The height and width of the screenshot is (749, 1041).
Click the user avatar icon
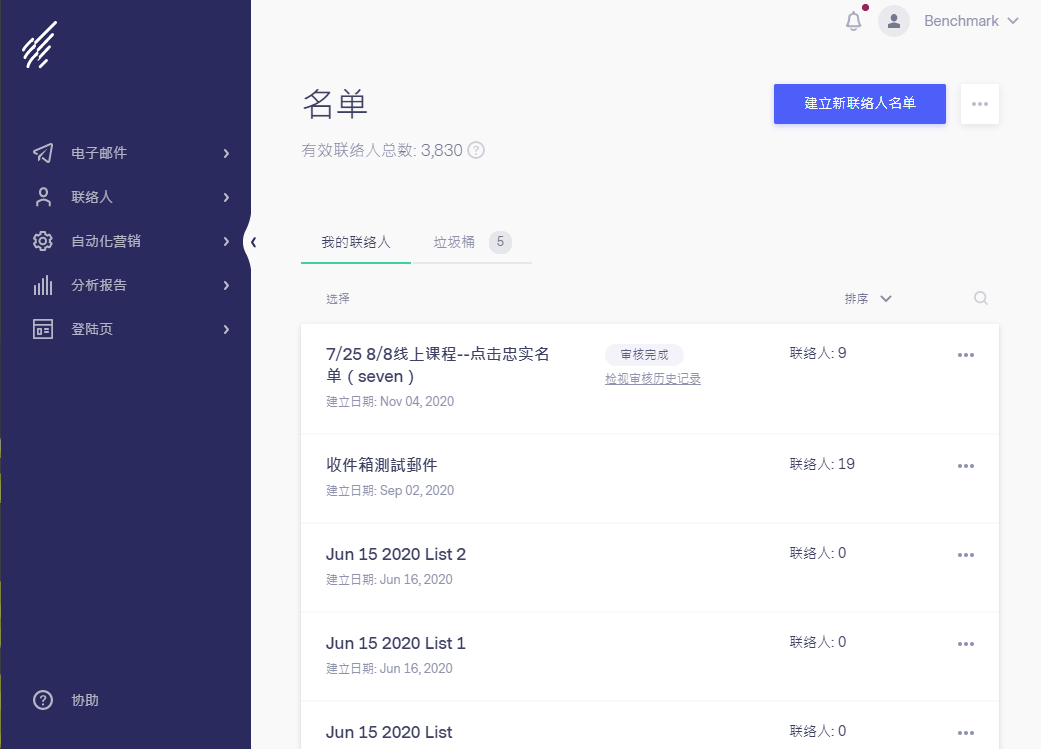tap(894, 21)
